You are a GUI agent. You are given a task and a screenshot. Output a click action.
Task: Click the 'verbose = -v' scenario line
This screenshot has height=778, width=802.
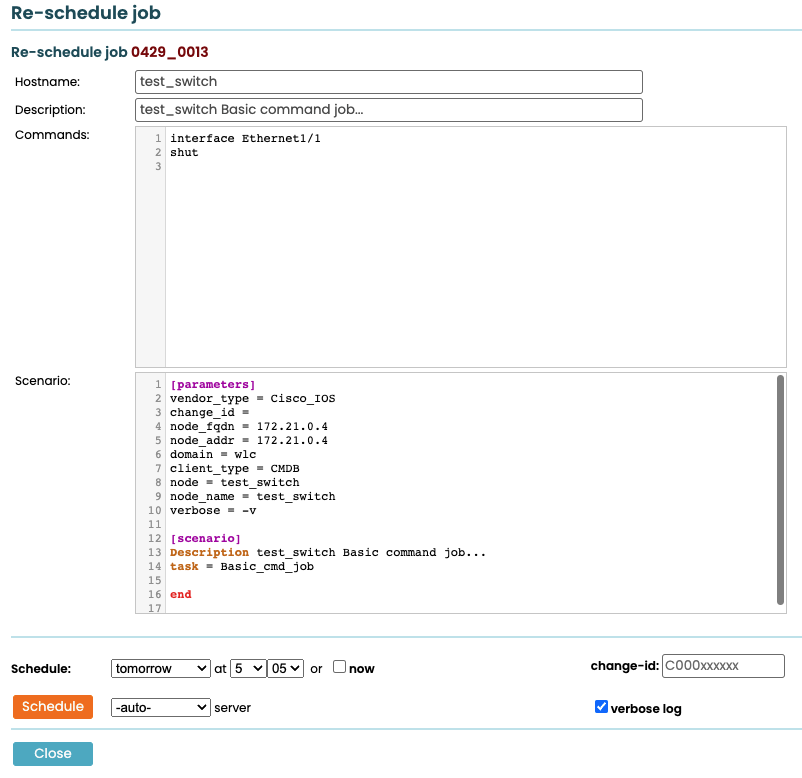213,510
